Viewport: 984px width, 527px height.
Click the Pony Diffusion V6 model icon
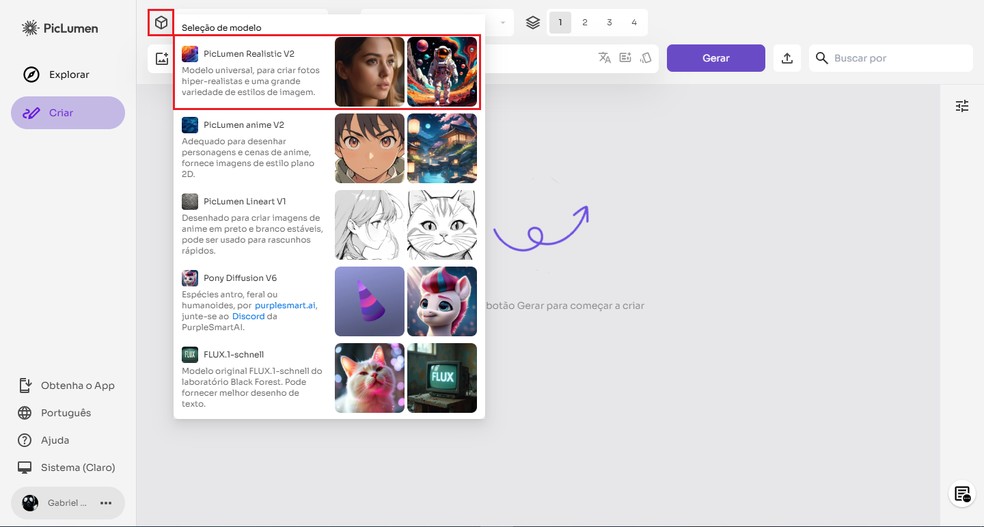tap(190, 278)
